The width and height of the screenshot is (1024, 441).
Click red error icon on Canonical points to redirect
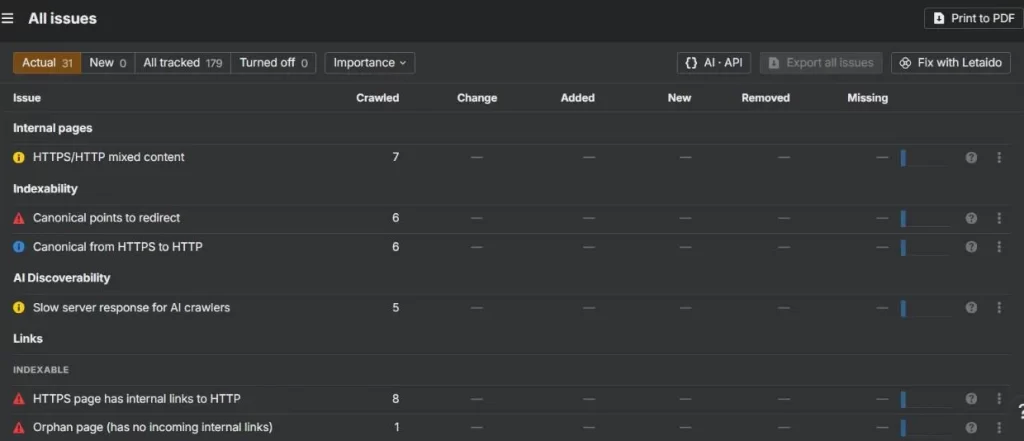pyautogui.click(x=19, y=218)
